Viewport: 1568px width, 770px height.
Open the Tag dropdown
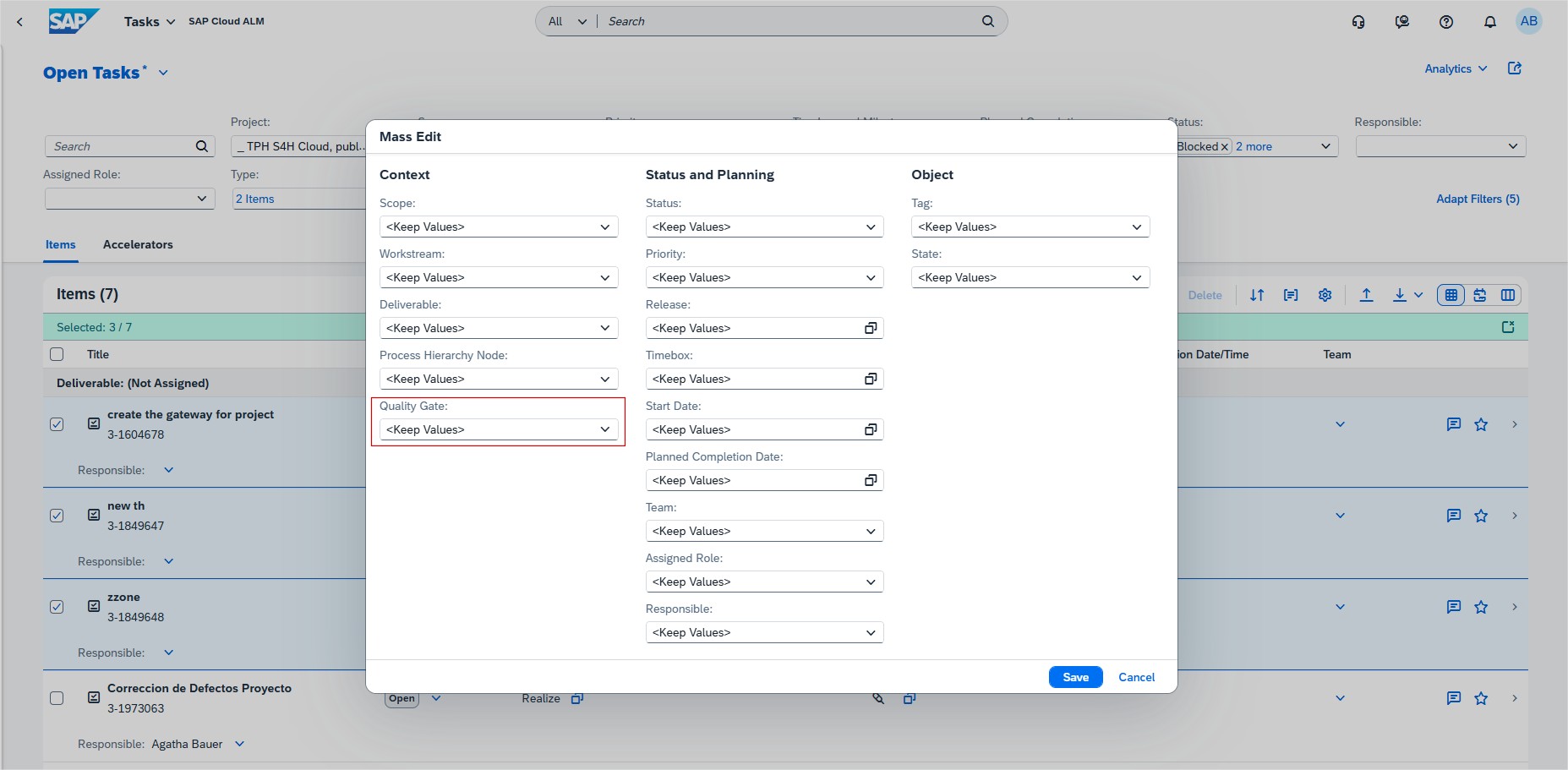pos(1030,227)
